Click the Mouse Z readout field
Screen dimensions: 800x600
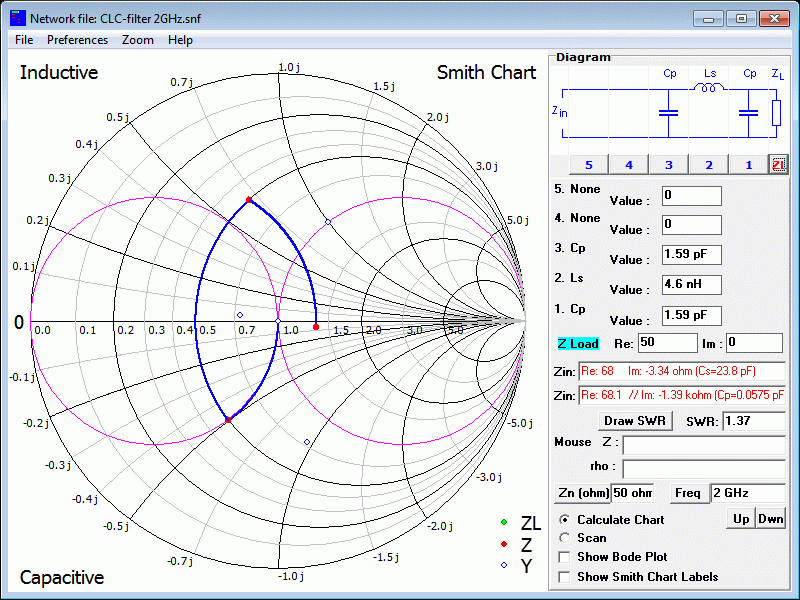coord(704,445)
